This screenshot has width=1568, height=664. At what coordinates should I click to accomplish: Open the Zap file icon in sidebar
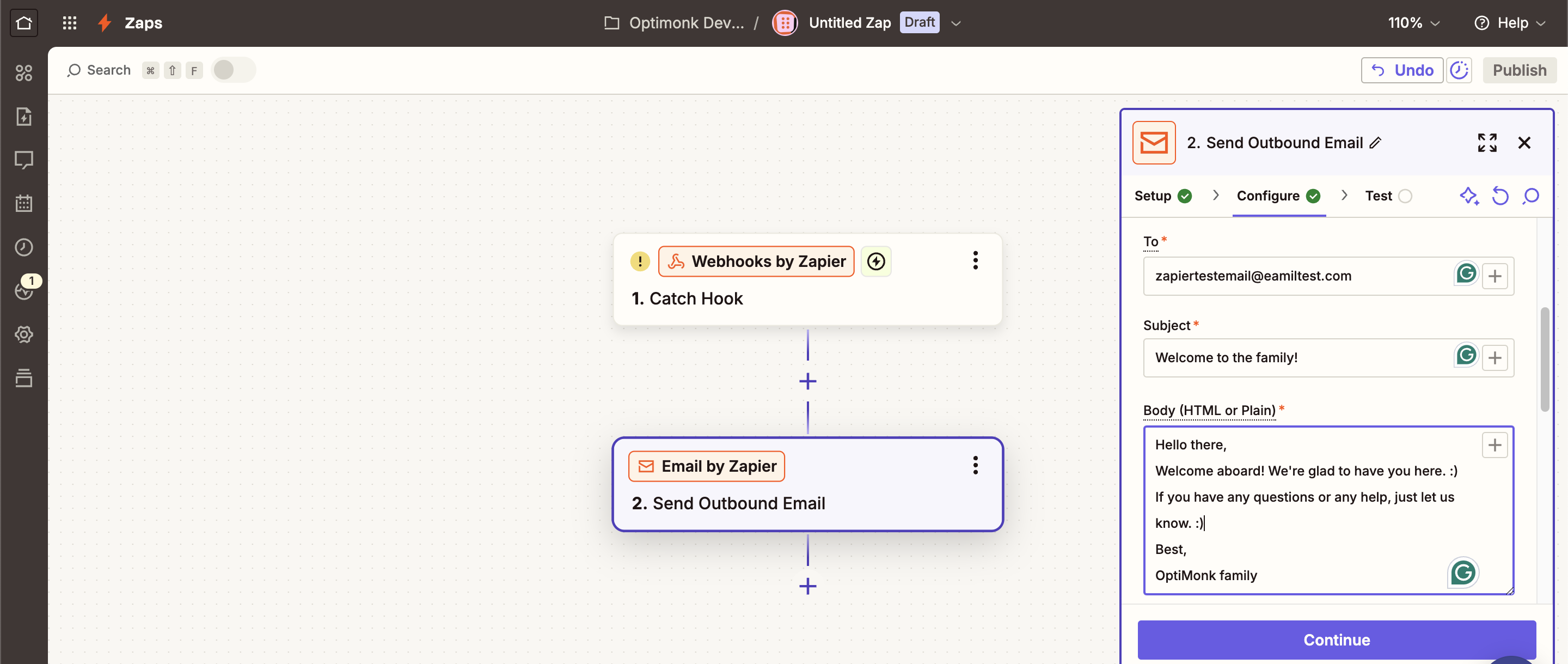click(x=24, y=117)
